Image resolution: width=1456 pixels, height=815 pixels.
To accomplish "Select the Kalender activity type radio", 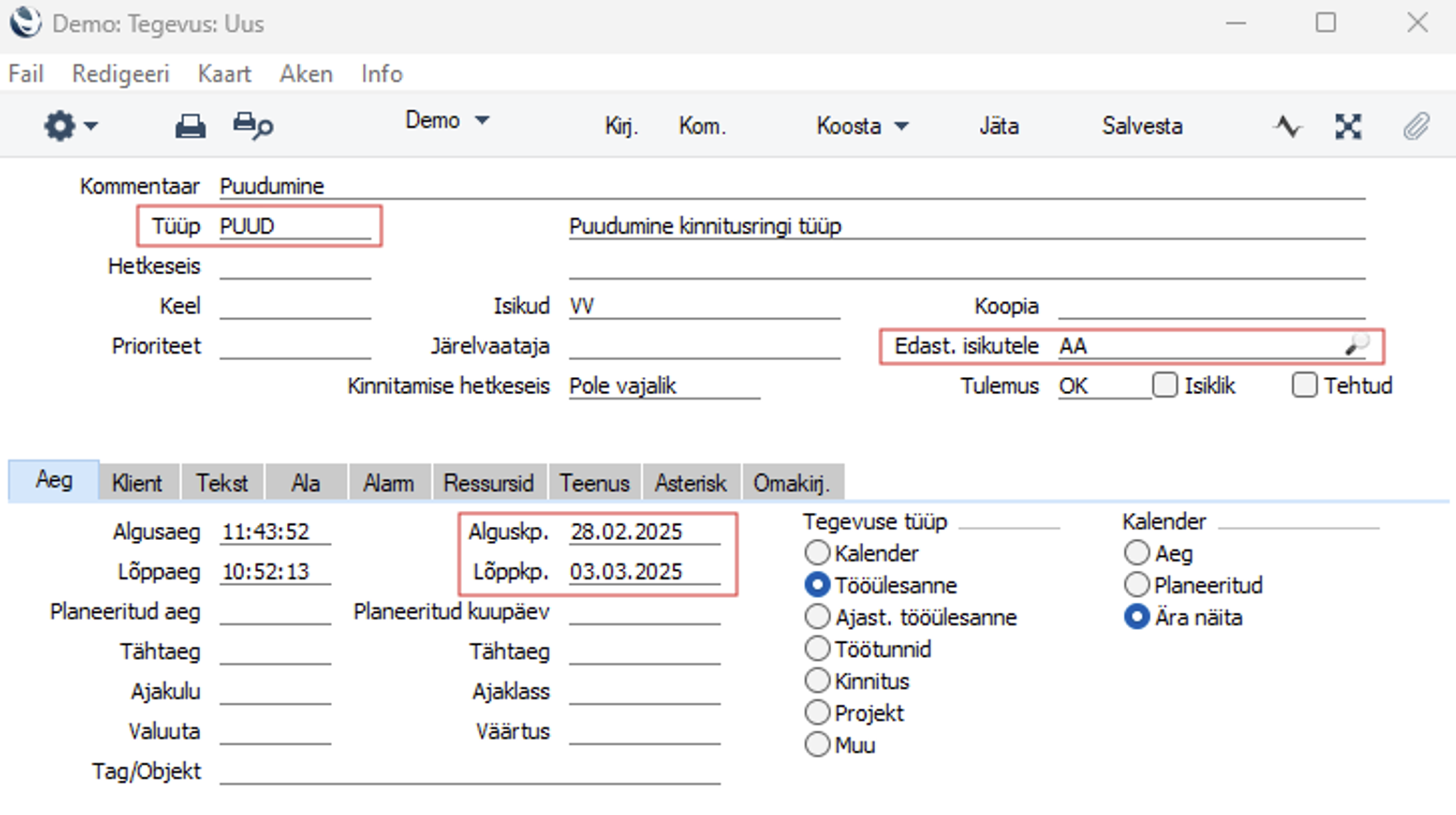I will tap(817, 553).
